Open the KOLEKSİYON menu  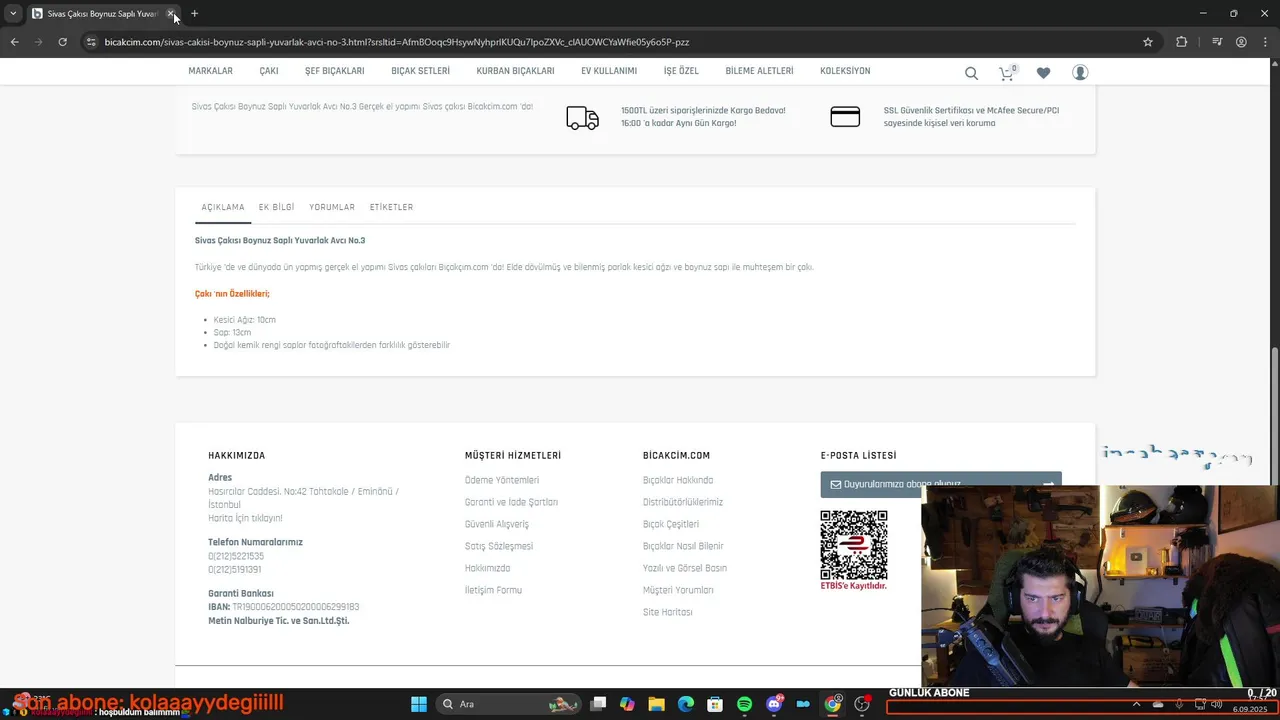845,71
